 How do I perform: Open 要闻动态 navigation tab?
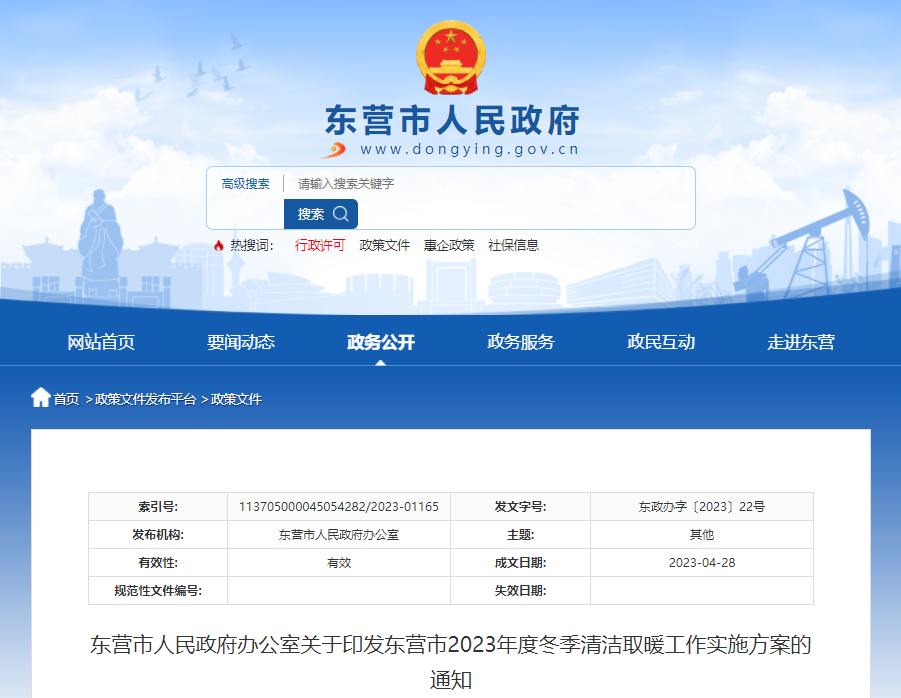pyautogui.click(x=241, y=342)
